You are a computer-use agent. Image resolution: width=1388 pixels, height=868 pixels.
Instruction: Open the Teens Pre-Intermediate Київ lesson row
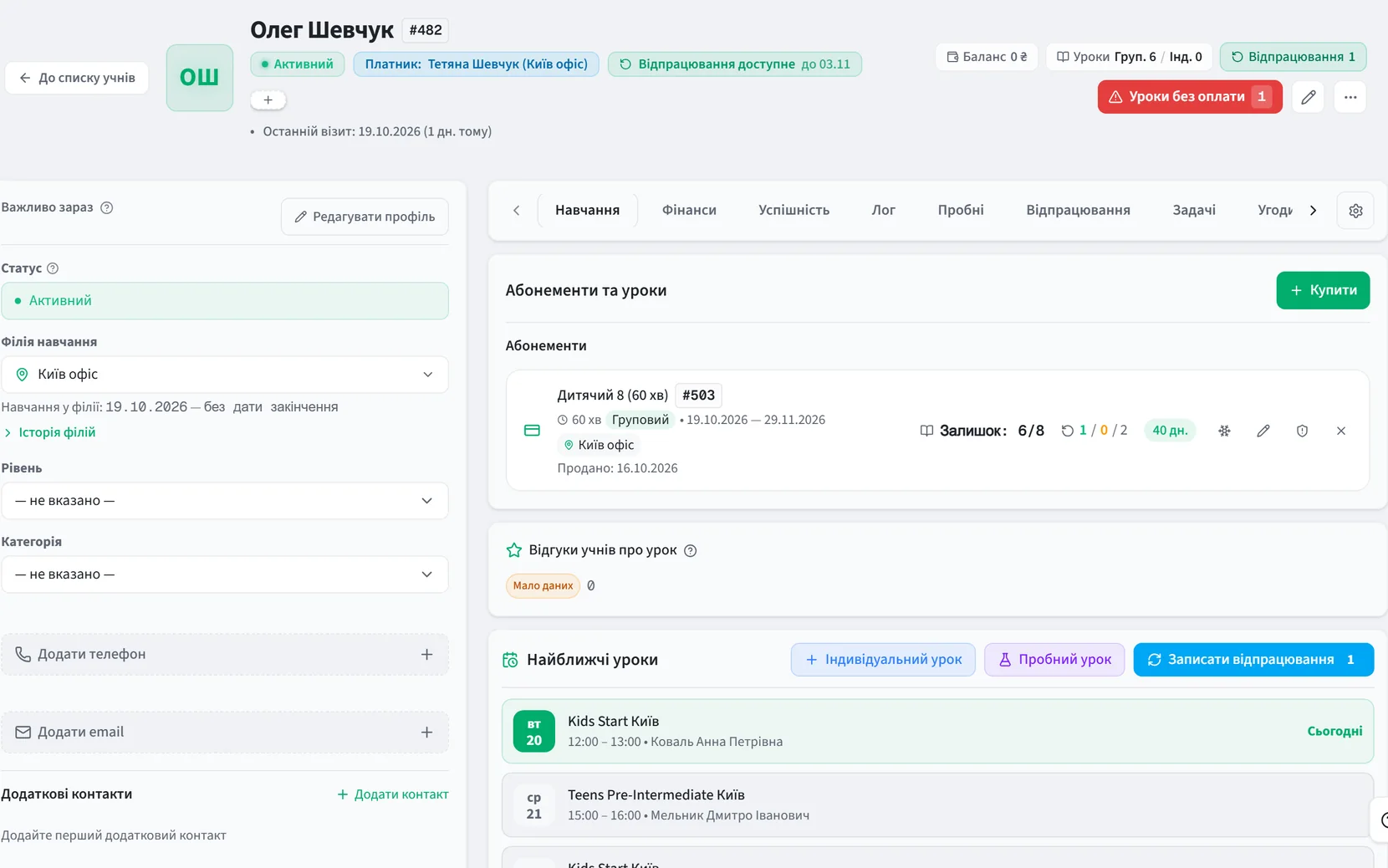coord(937,805)
